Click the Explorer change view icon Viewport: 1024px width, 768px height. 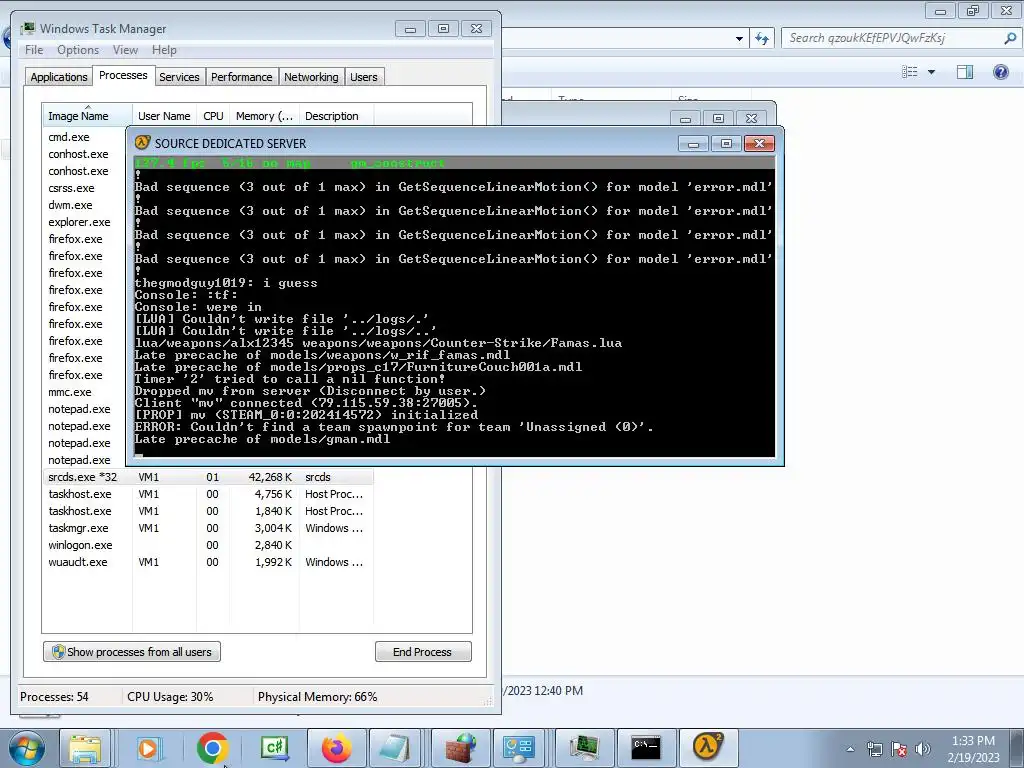coord(910,72)
